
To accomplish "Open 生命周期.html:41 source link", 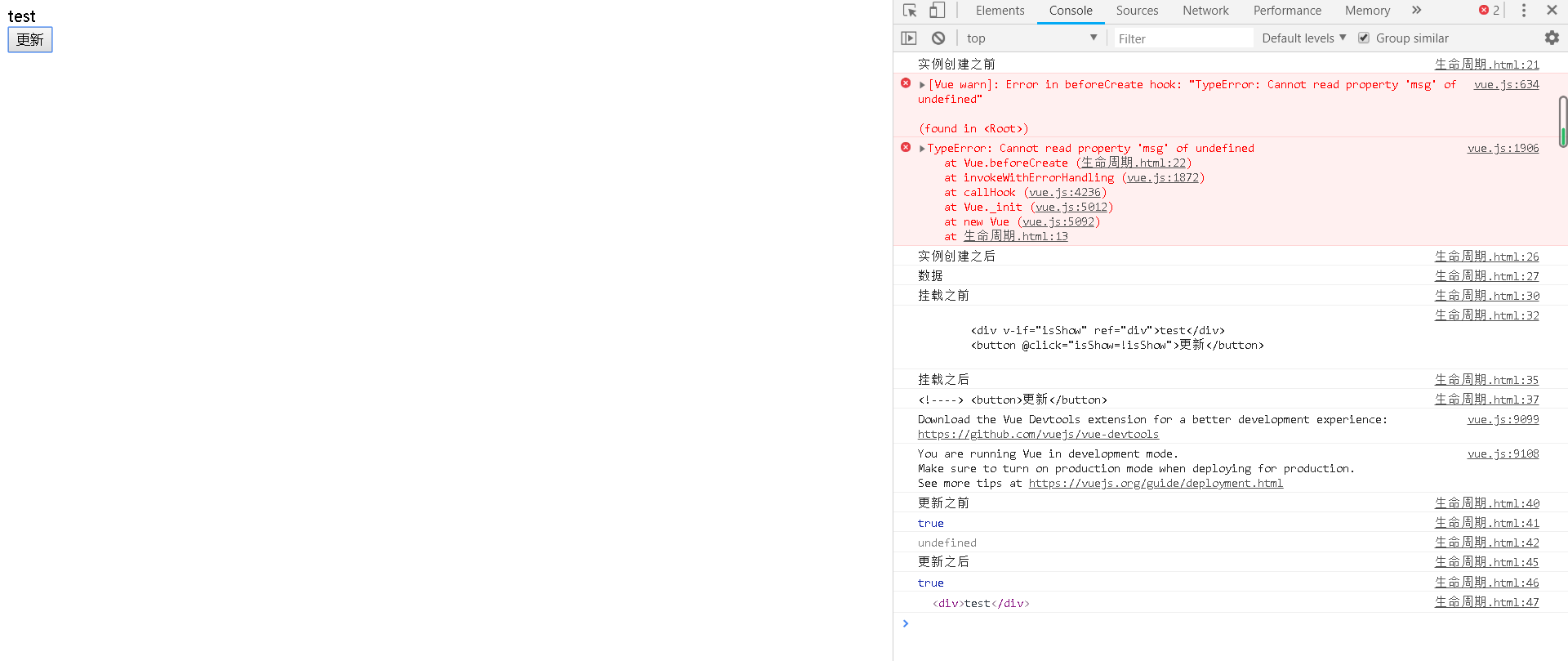I will click(x=1486, y=523).
